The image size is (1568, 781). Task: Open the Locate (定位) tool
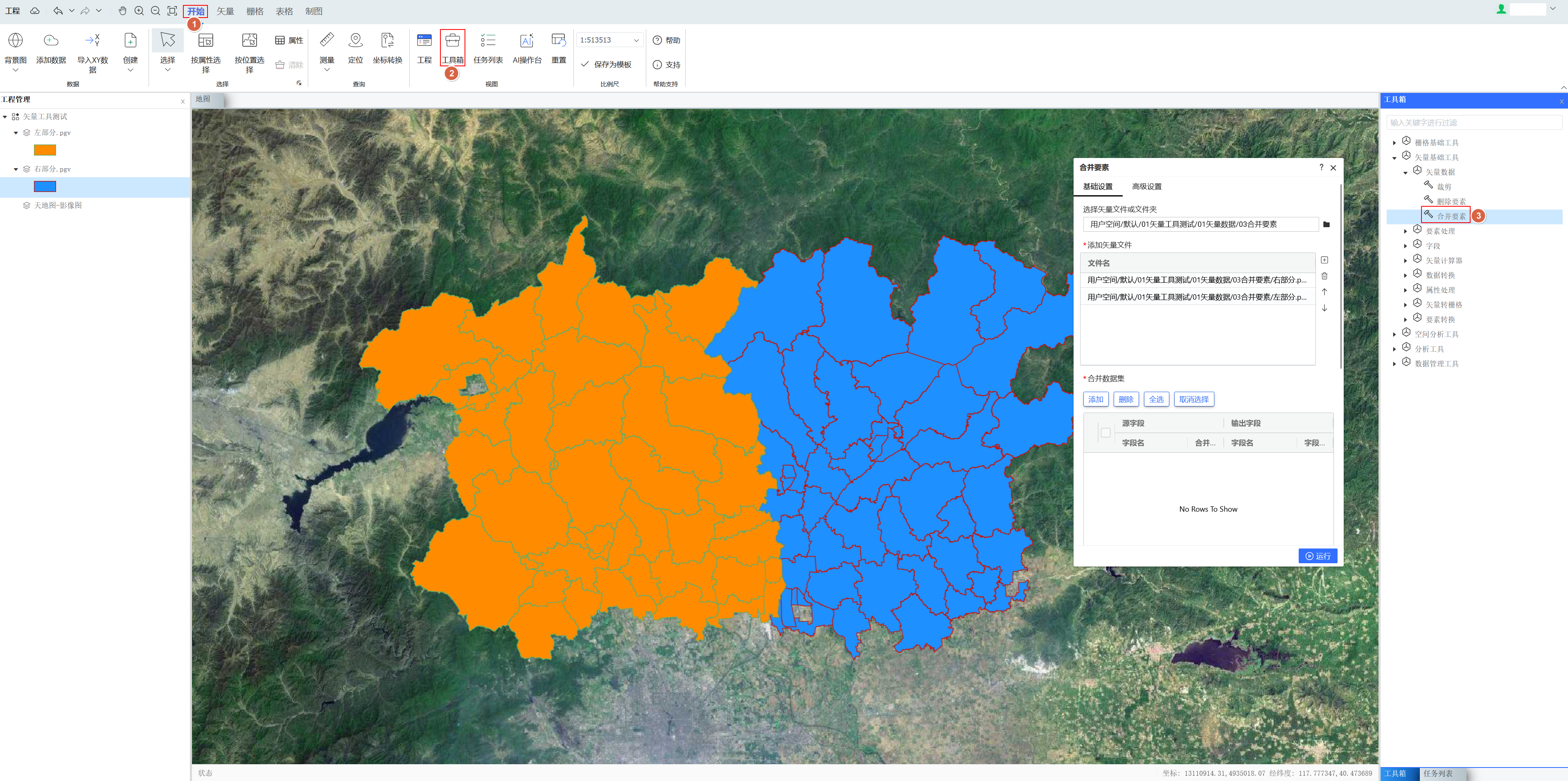coord(356,41)
